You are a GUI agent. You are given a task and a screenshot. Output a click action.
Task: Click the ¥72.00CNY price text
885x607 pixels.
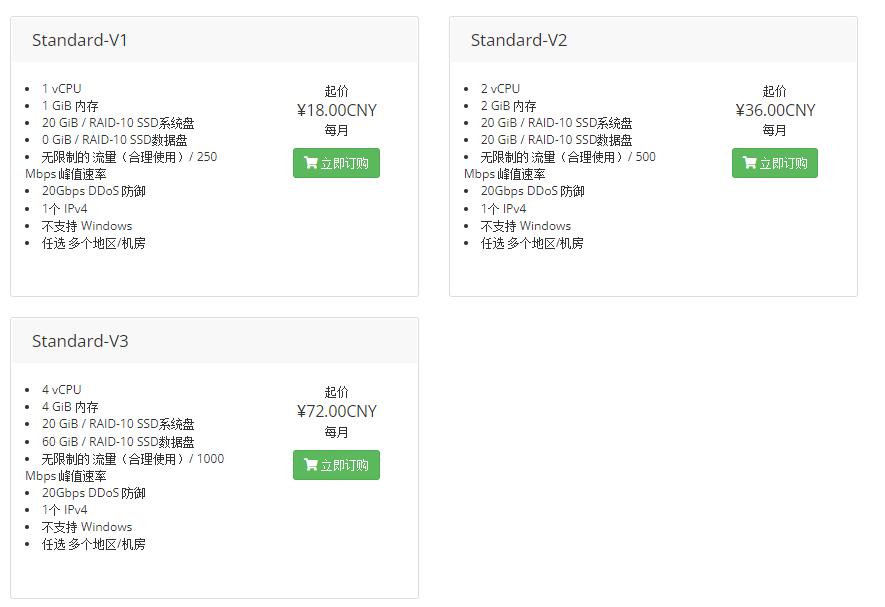[337, 411]
